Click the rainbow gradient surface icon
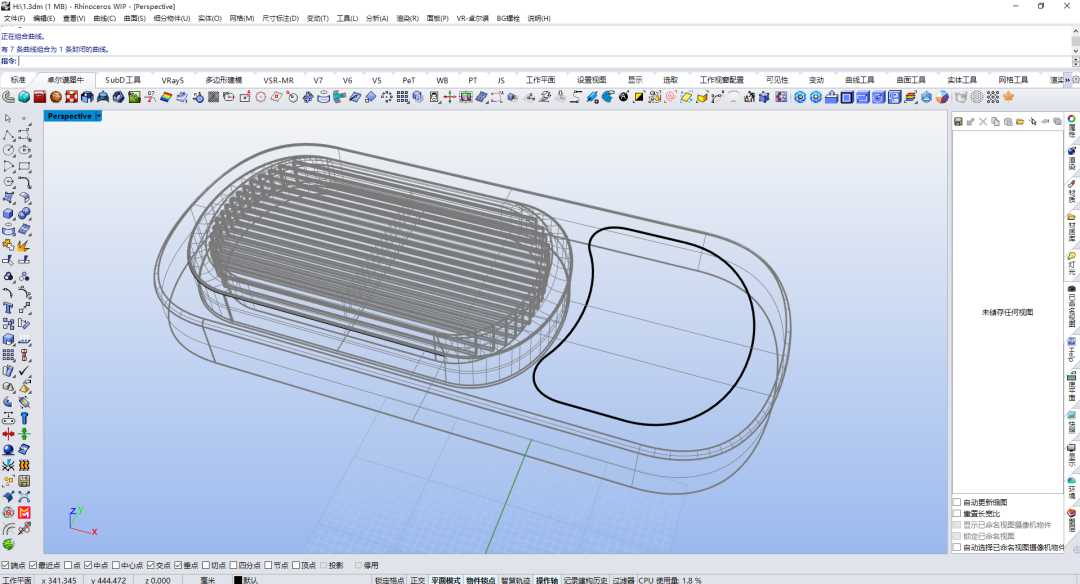1080x584 pixels. [166, 97]
